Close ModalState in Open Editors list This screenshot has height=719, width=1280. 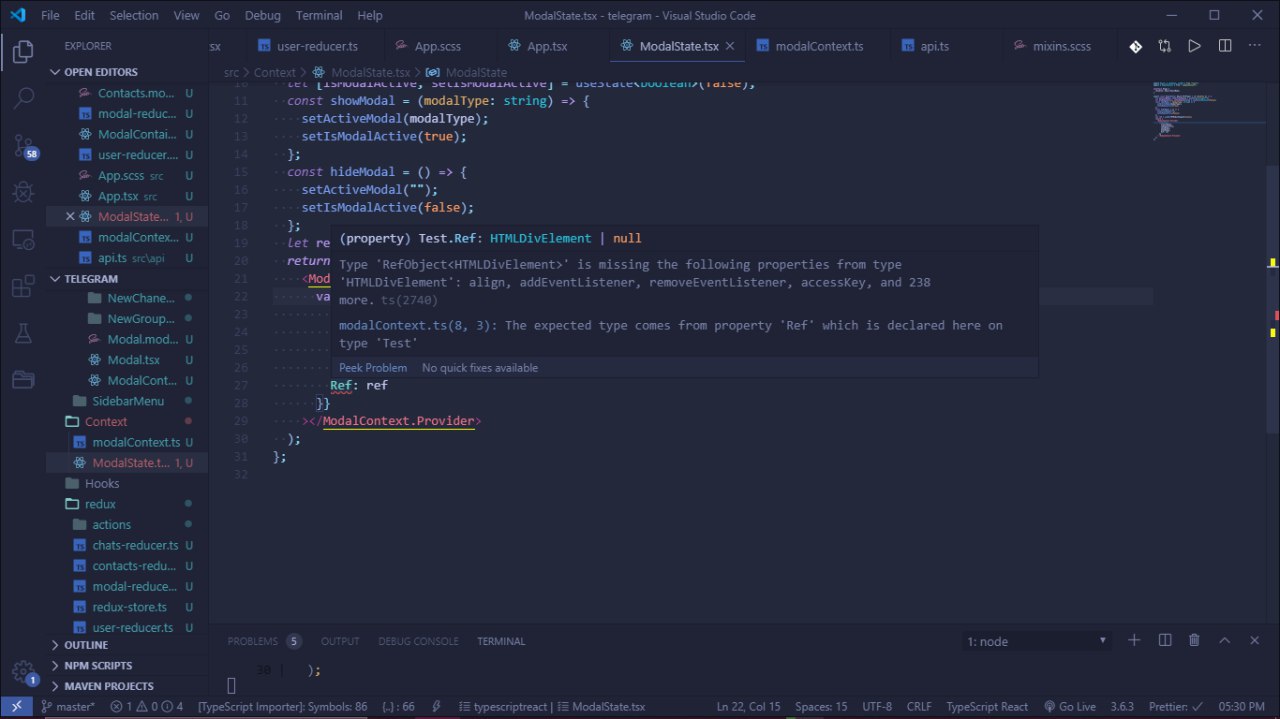coord(70,217)
